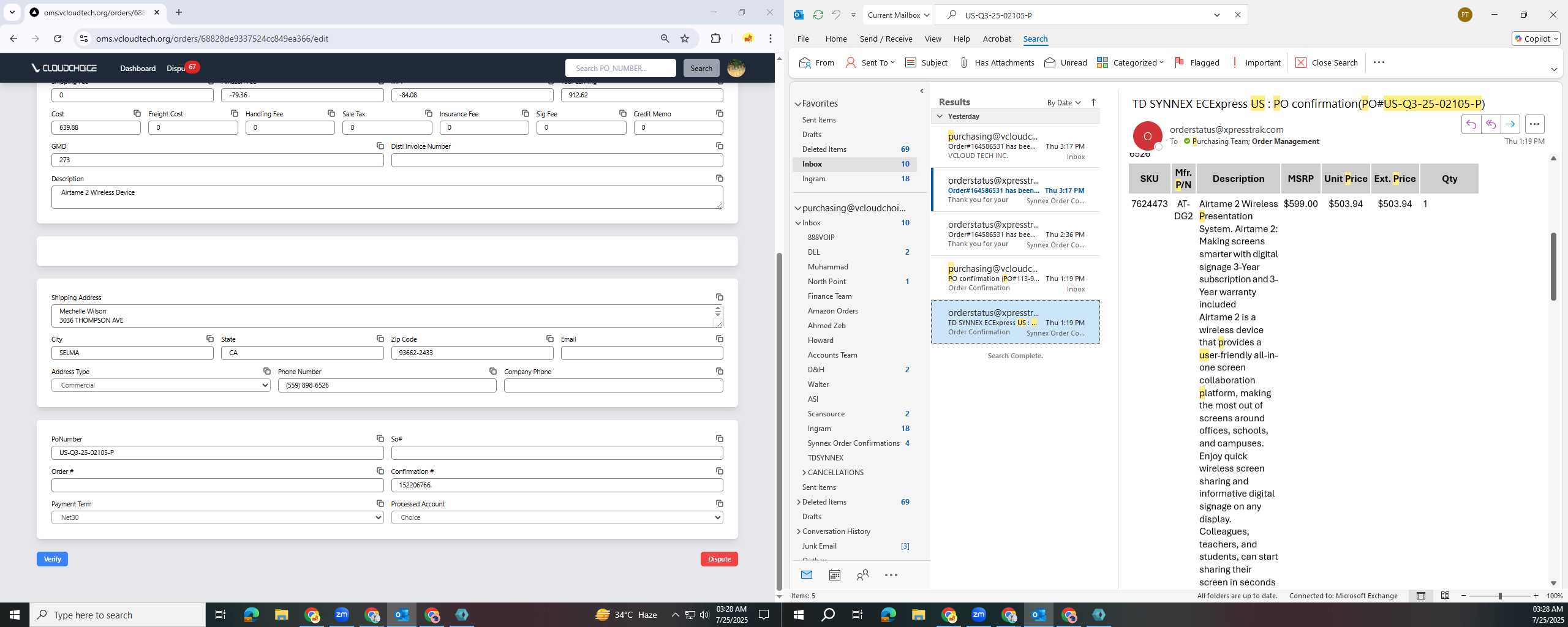This screenshot has height=627, width=1568.
Task: Click the browser zoom magnifier icon
Action: (x=665, y=39)
